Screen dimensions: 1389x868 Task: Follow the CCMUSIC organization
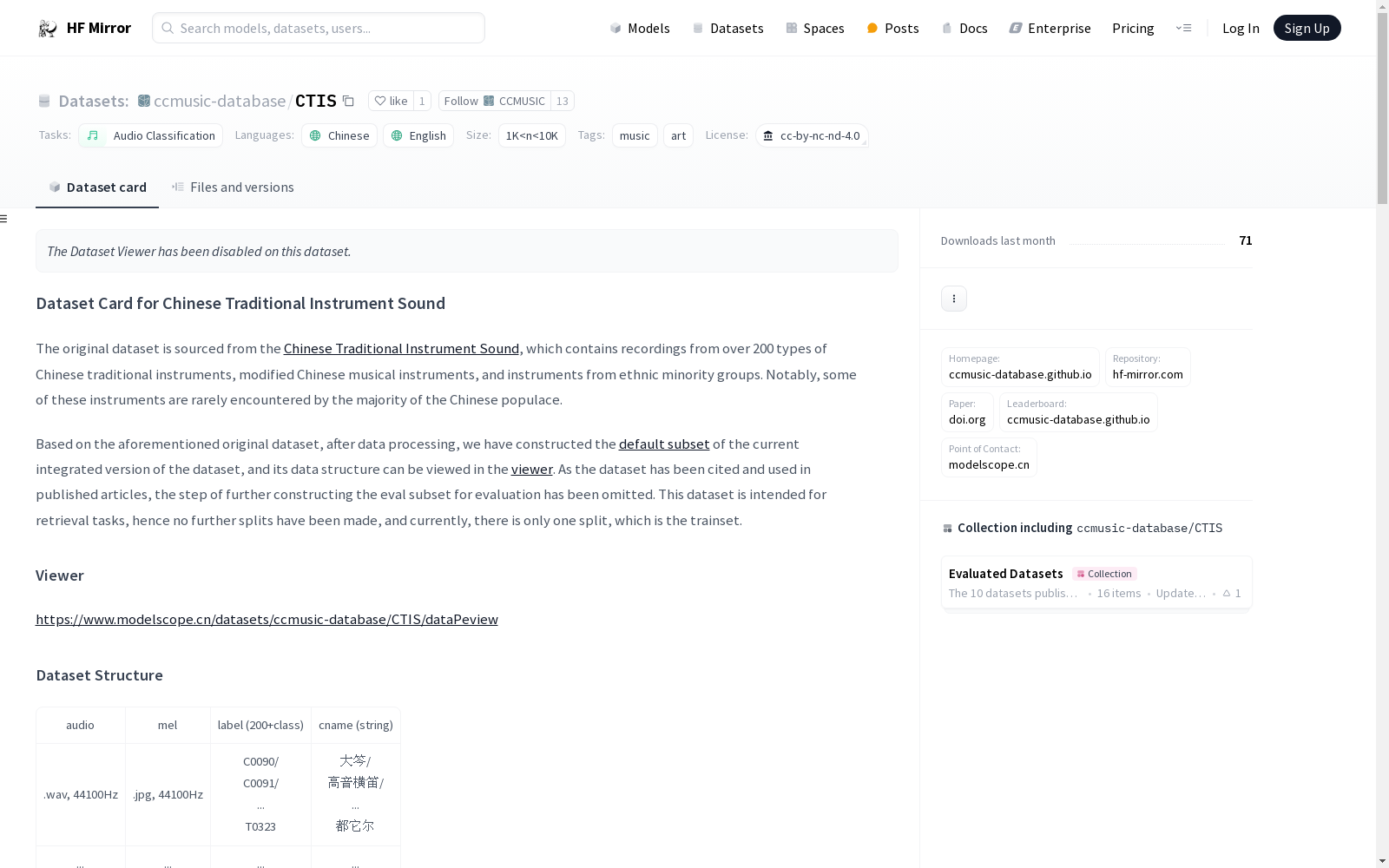point(494,101)
